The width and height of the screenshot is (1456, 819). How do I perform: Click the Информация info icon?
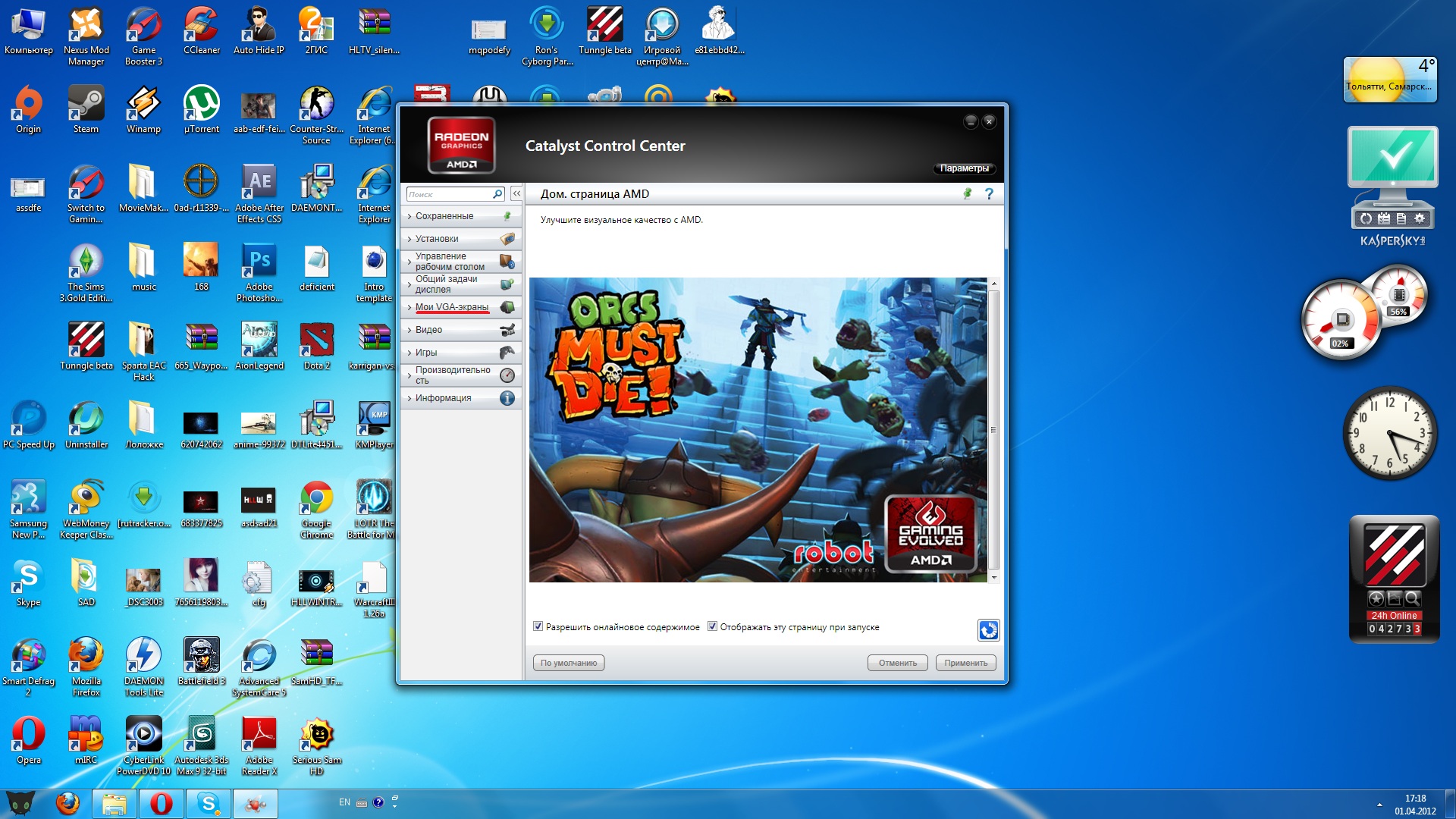tap(507, 398)
